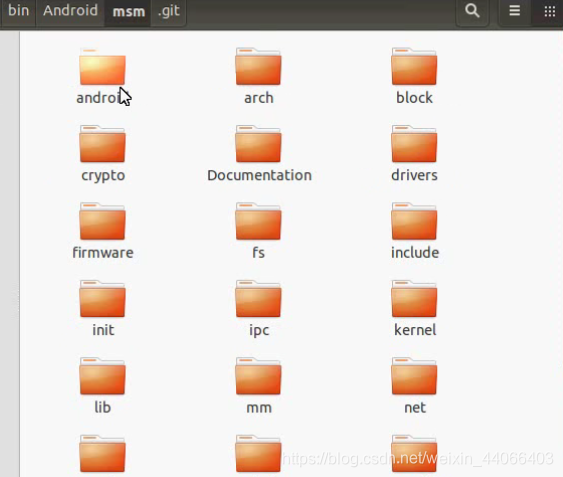Switch to grid view icon
This screenshot has width=563, height=477.
(549, 11)
